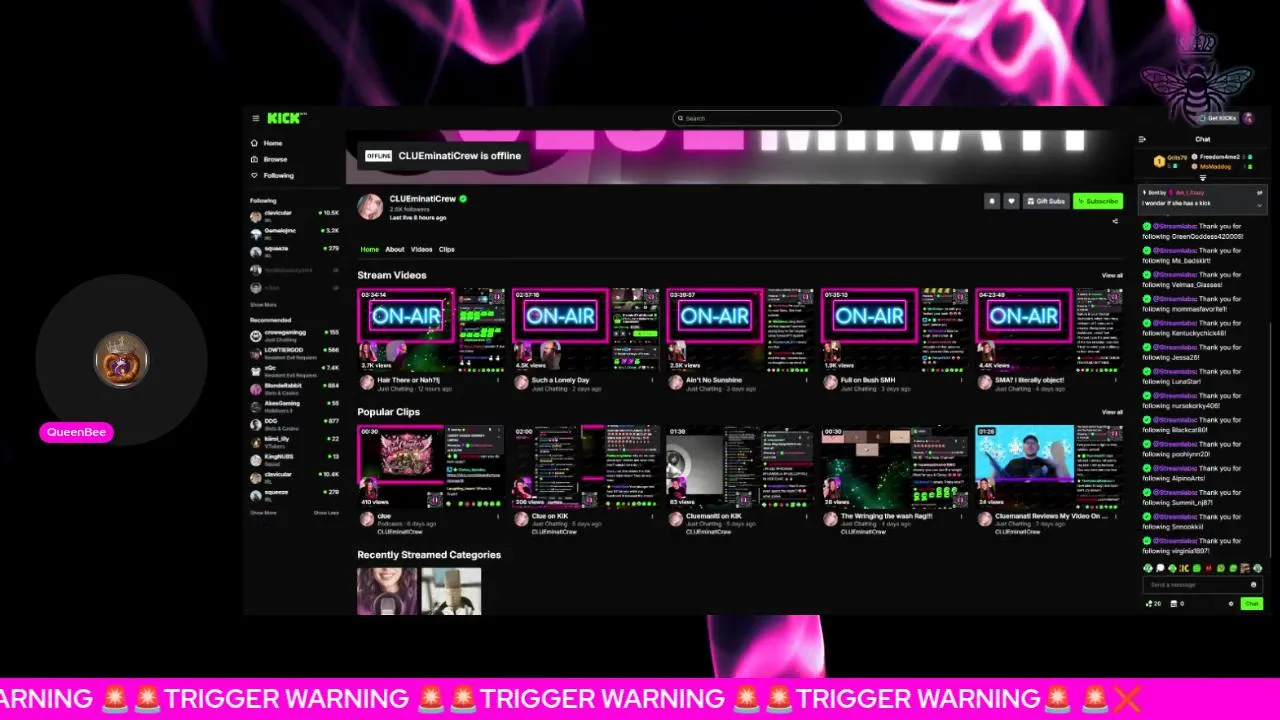This screenshot has width=1280, height=720.
Task: Open crowegamingg in Recommended list
Action: coord(294,335)
